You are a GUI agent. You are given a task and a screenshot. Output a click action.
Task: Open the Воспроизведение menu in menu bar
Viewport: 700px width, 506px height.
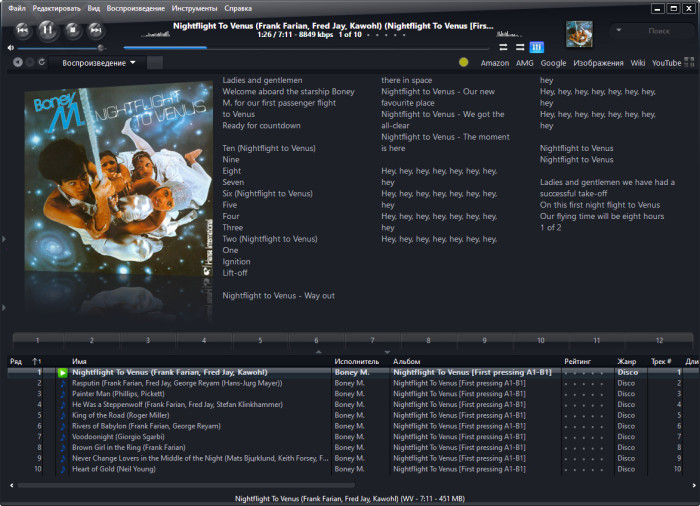(135, 8)
